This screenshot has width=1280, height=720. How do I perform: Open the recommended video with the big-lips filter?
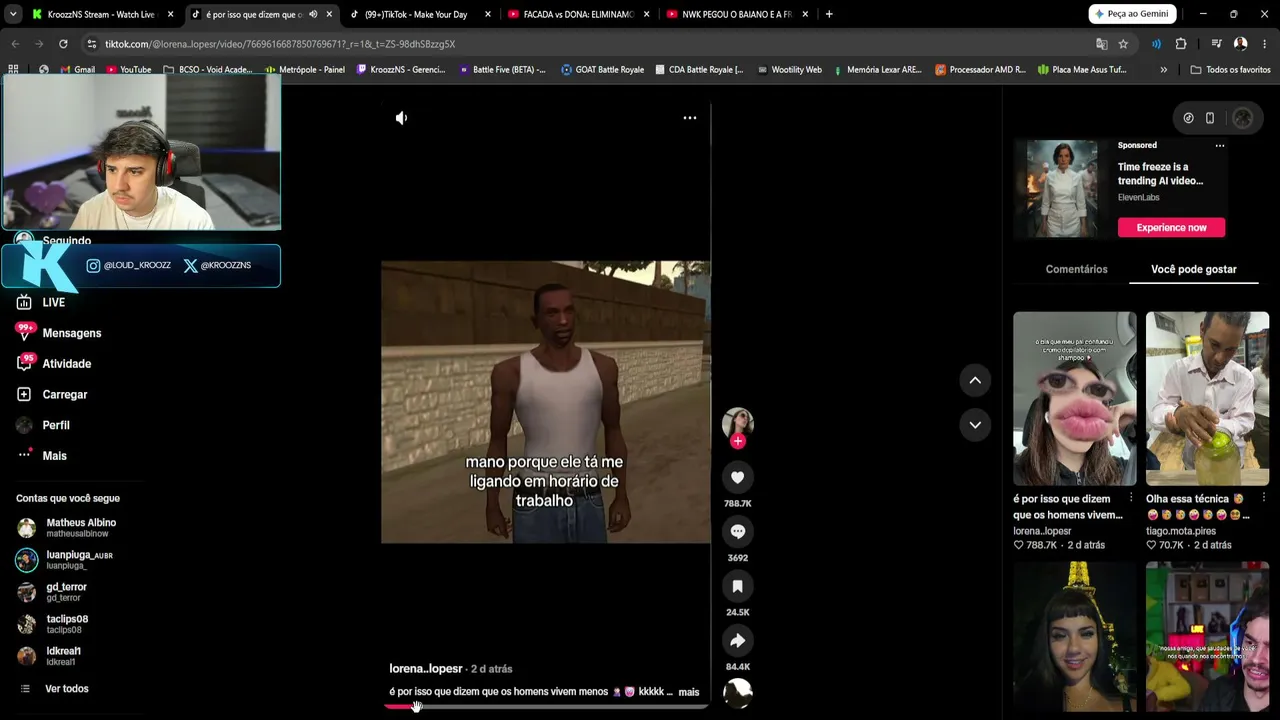[x=1075, y=399]
